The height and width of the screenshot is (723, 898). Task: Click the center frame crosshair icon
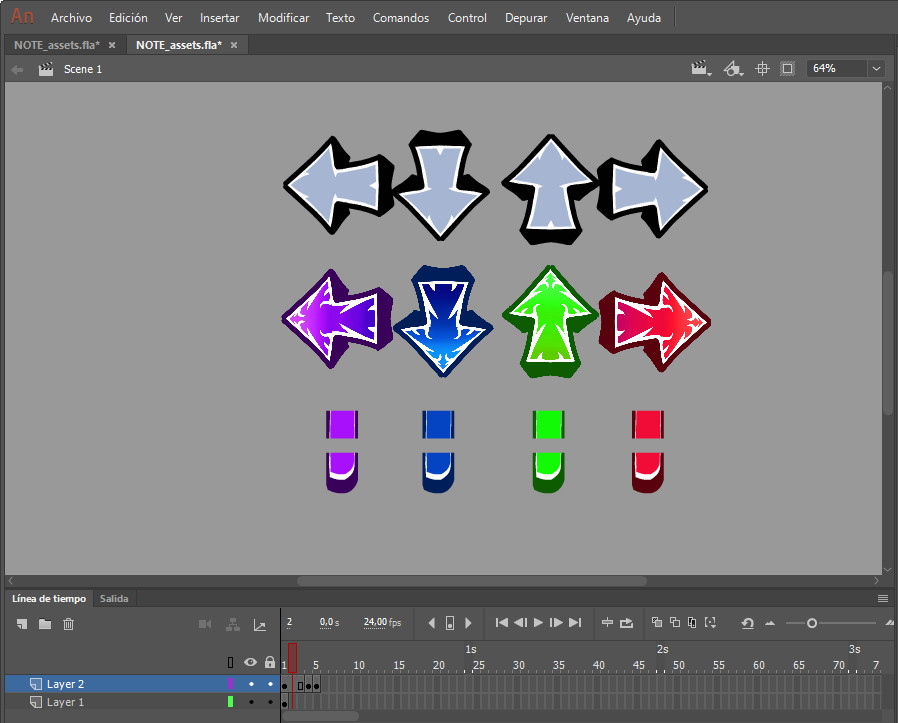(x=763, y=68)
